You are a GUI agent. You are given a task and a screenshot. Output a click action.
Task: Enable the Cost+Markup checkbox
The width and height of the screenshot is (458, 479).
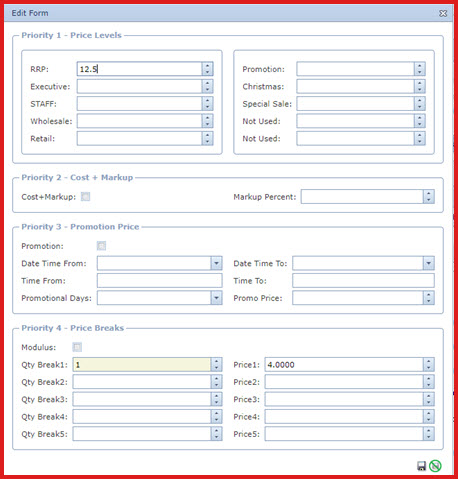pyautogui.click(x=86, y=197)
